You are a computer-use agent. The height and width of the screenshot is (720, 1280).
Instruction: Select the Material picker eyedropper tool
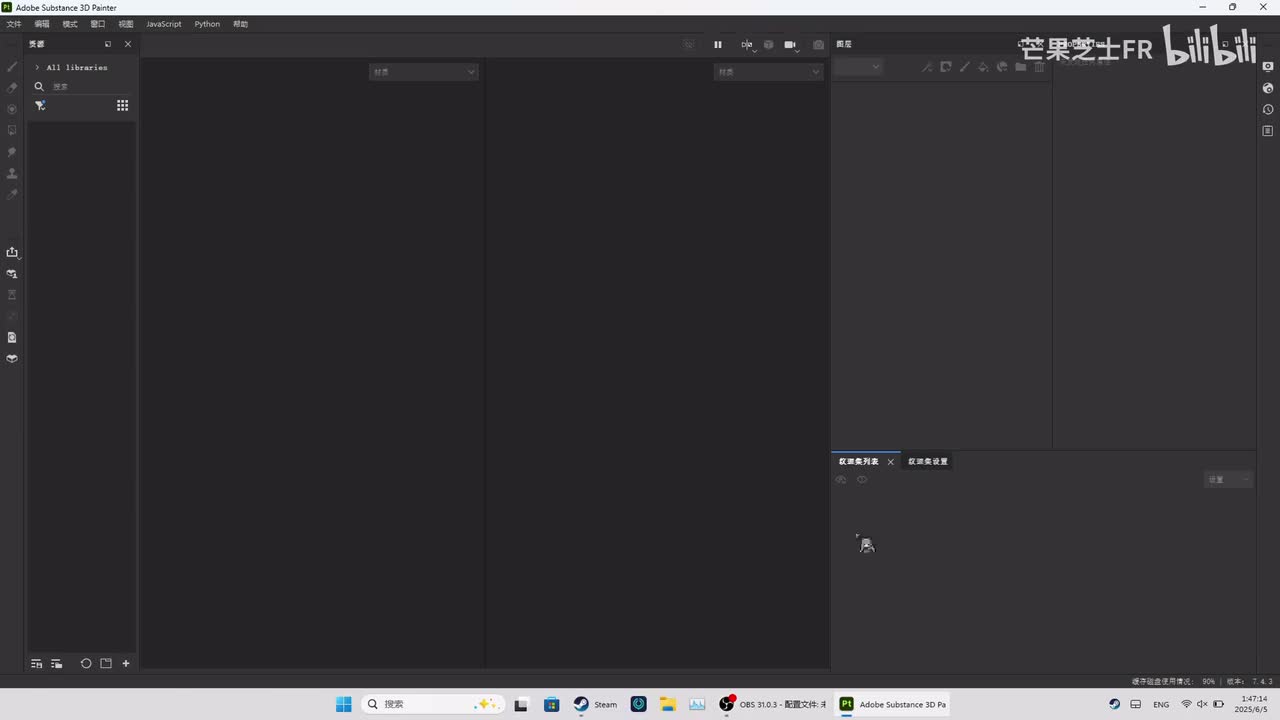(12, 194)
